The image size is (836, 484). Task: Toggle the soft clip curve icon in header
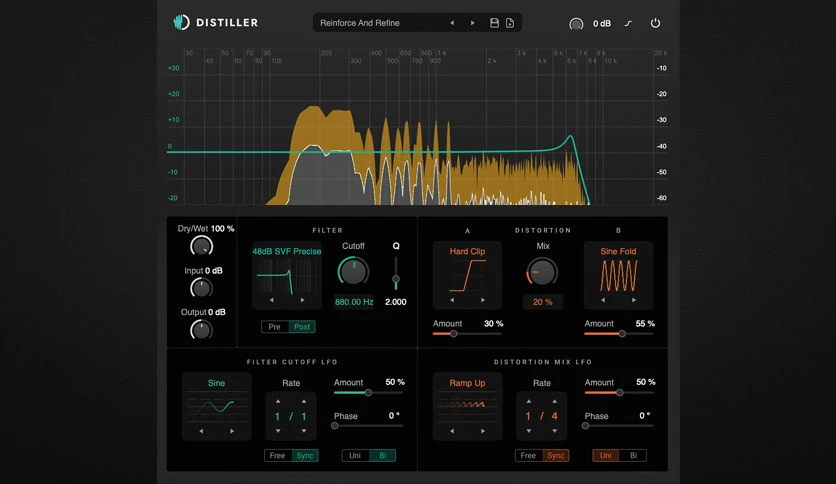coord(628,23)
